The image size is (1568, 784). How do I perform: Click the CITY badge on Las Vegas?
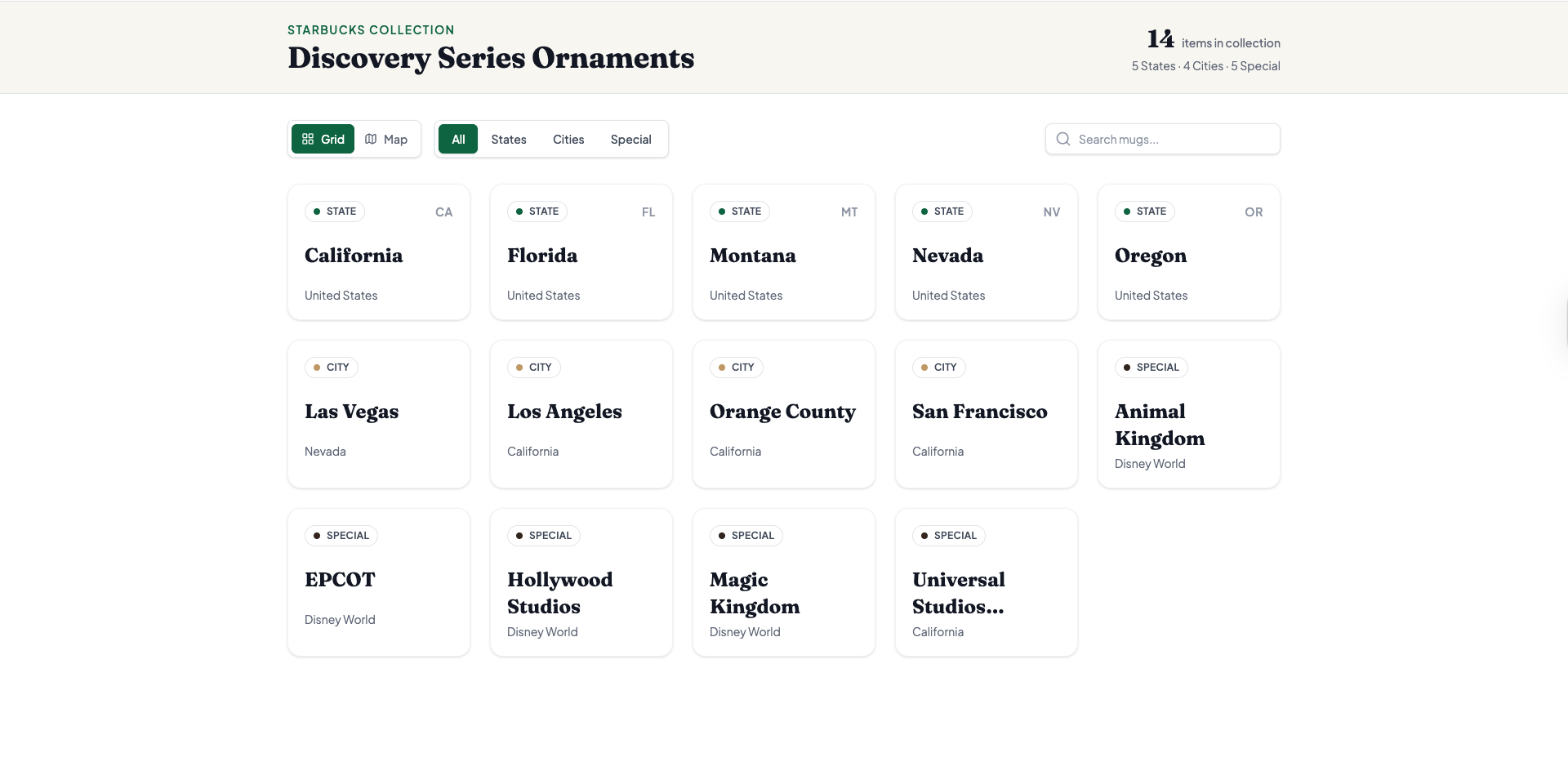tap(331, 367)
